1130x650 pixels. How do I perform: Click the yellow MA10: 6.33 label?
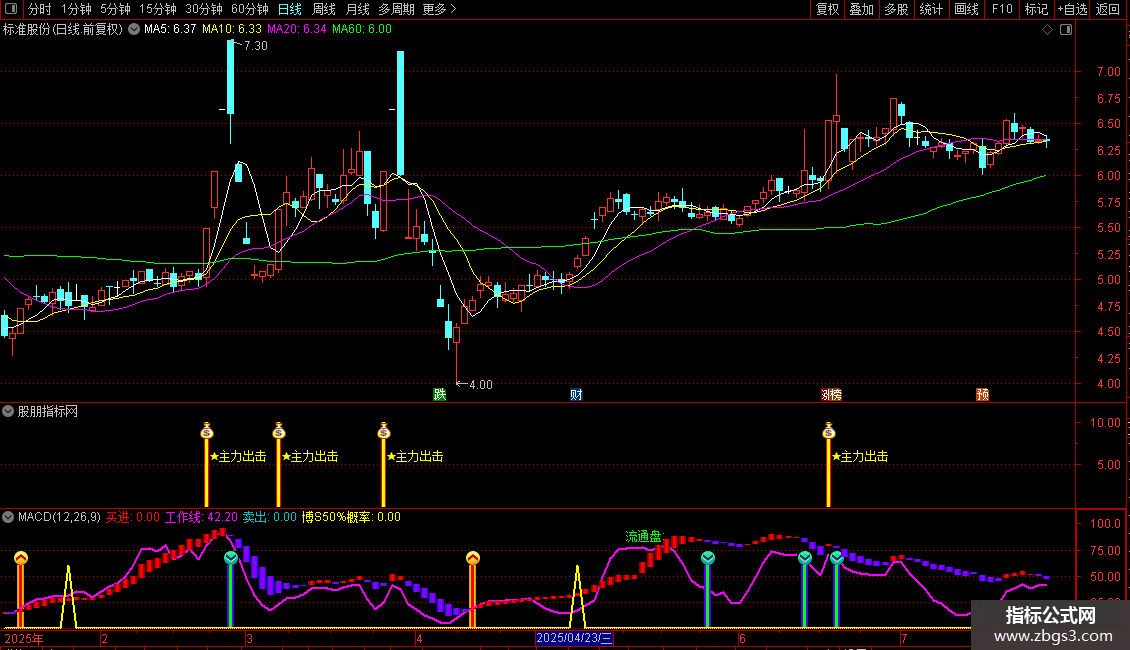[x=232, y=29]
